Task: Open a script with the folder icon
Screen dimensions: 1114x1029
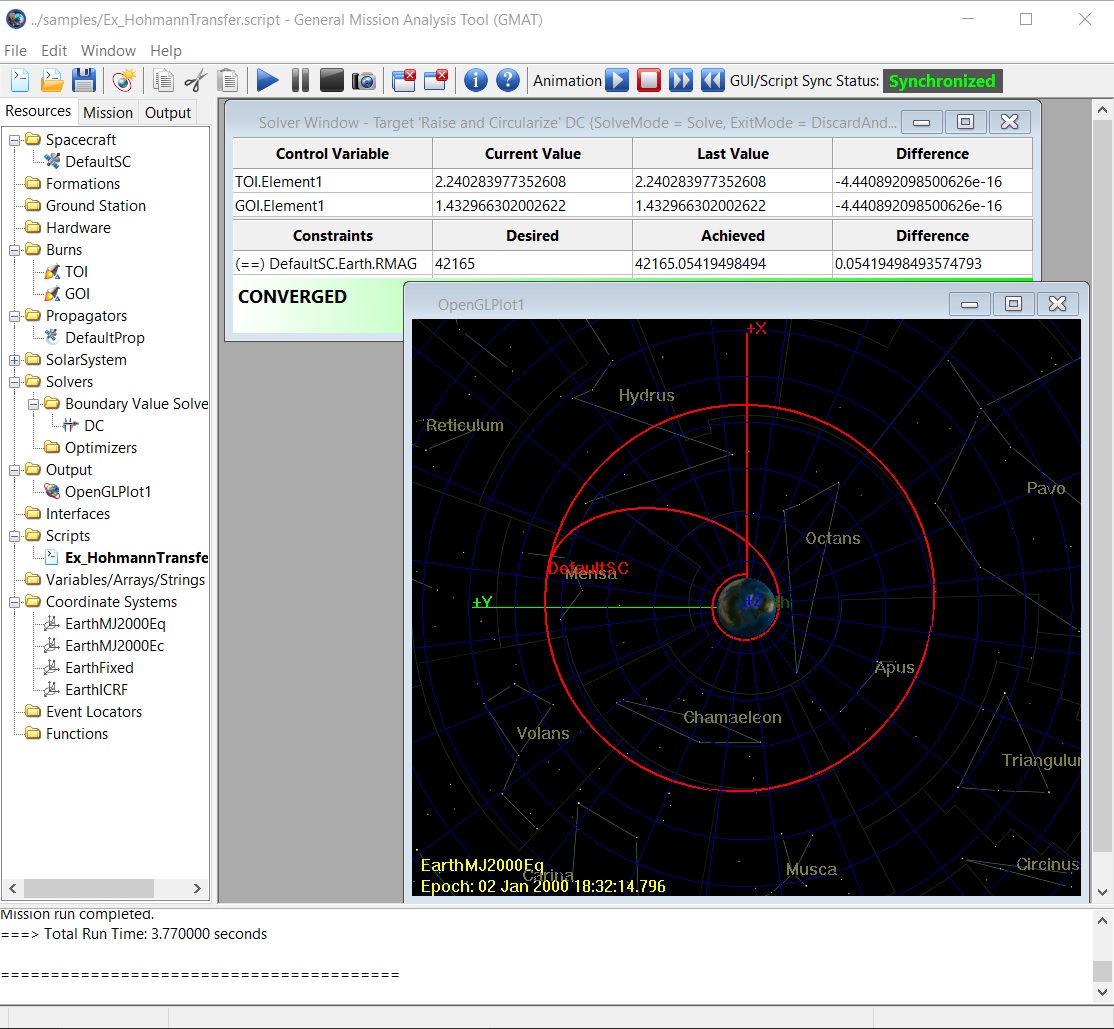Action: coord(52,81)
